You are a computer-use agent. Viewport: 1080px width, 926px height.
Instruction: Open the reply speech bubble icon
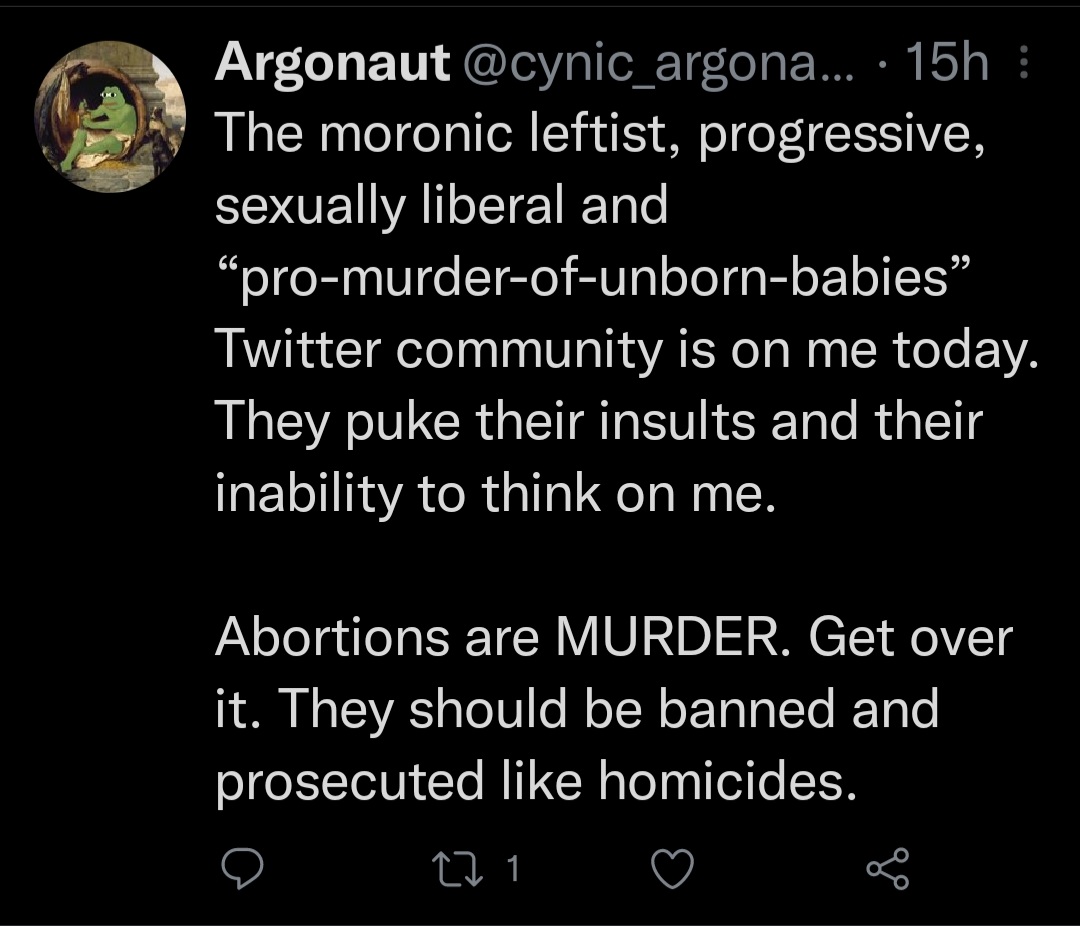[242, 868]
